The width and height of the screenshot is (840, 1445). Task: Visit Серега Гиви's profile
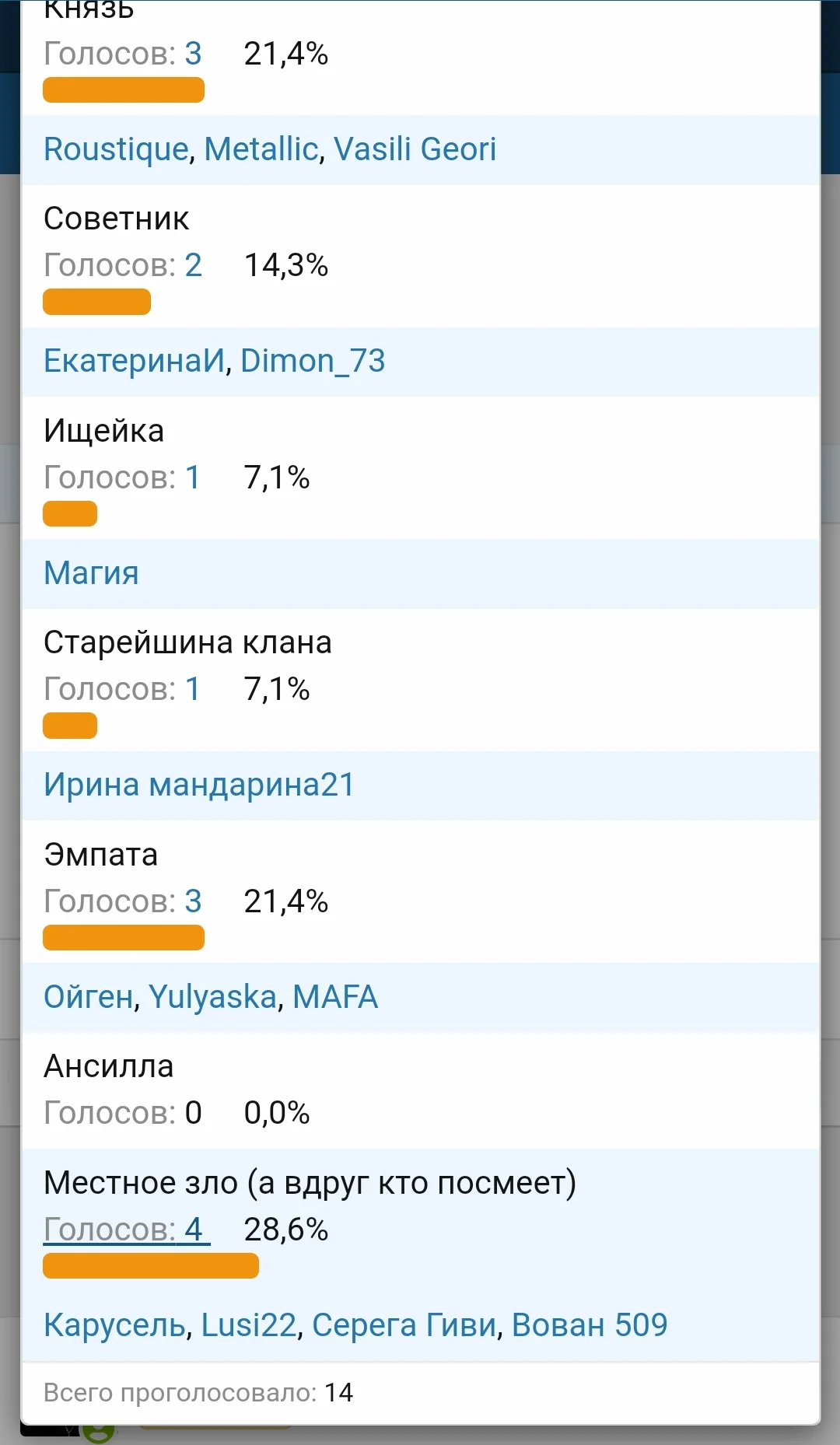pyautogui.click(x=404, y=1325)
